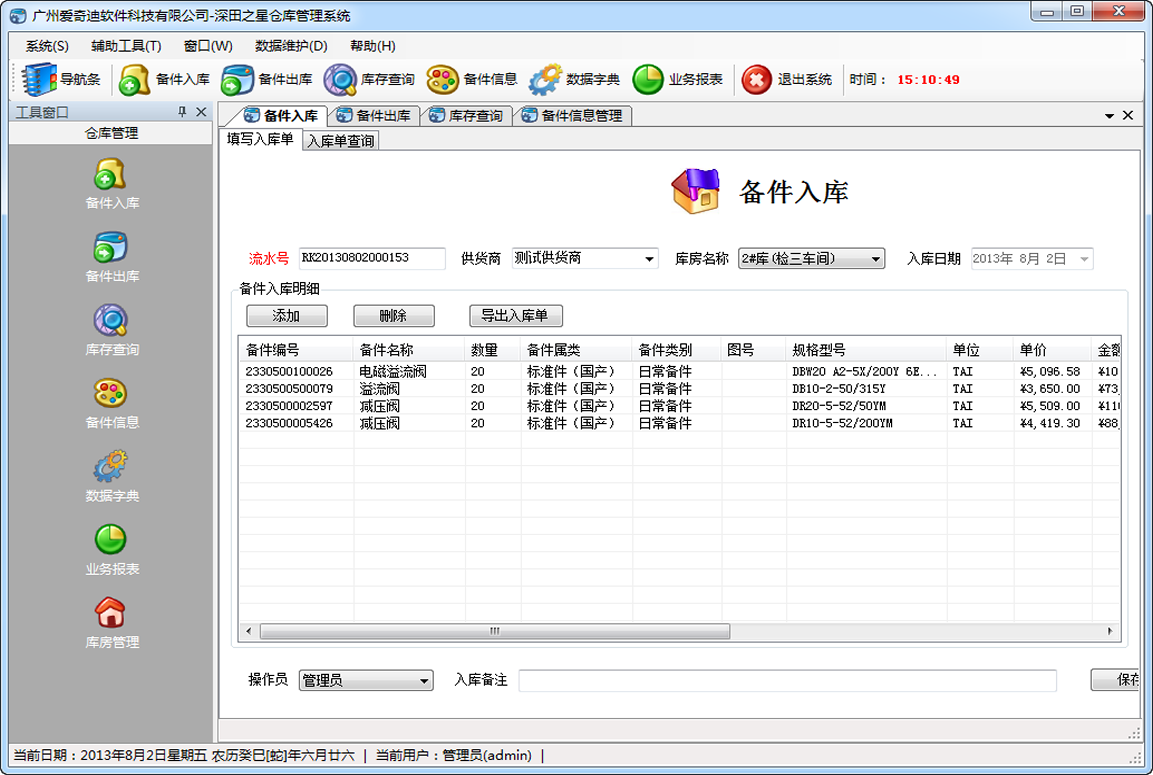The image size is (1153, 775).
Task: Open the 库房名称 combo box
Action: 876,259
